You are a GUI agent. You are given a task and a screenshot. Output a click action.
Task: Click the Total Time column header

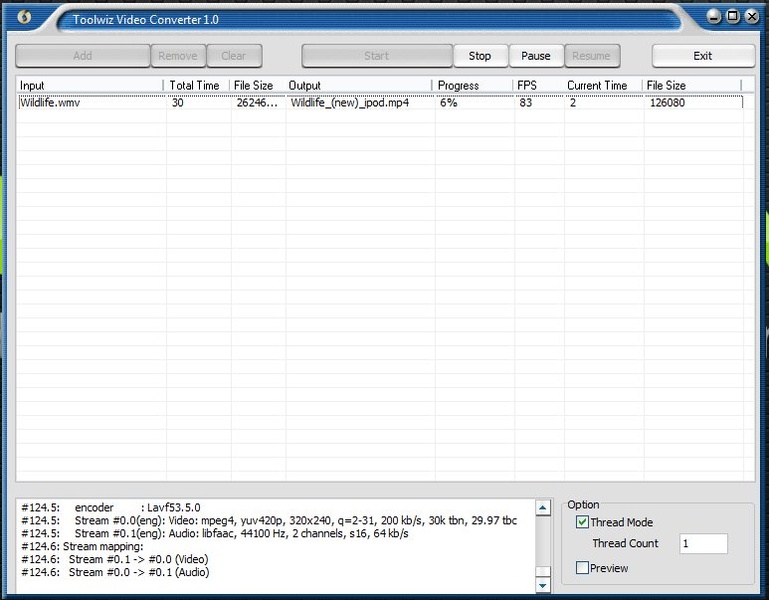pos(197,85)
